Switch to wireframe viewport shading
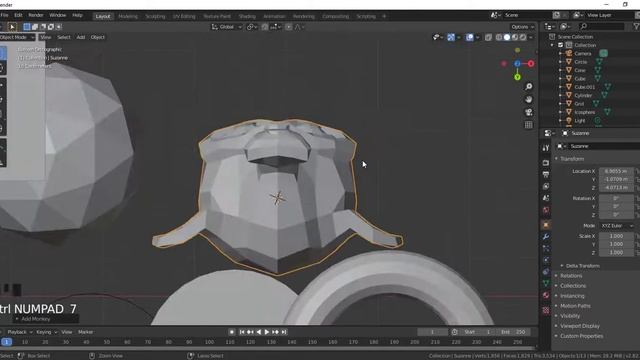Viewport: 640px width, 360px height. 499,38
